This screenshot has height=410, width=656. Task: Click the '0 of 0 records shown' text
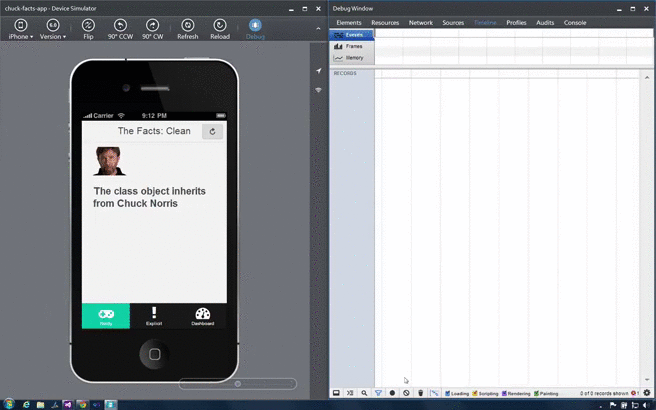pyautogui.click(x=604, y=393)
